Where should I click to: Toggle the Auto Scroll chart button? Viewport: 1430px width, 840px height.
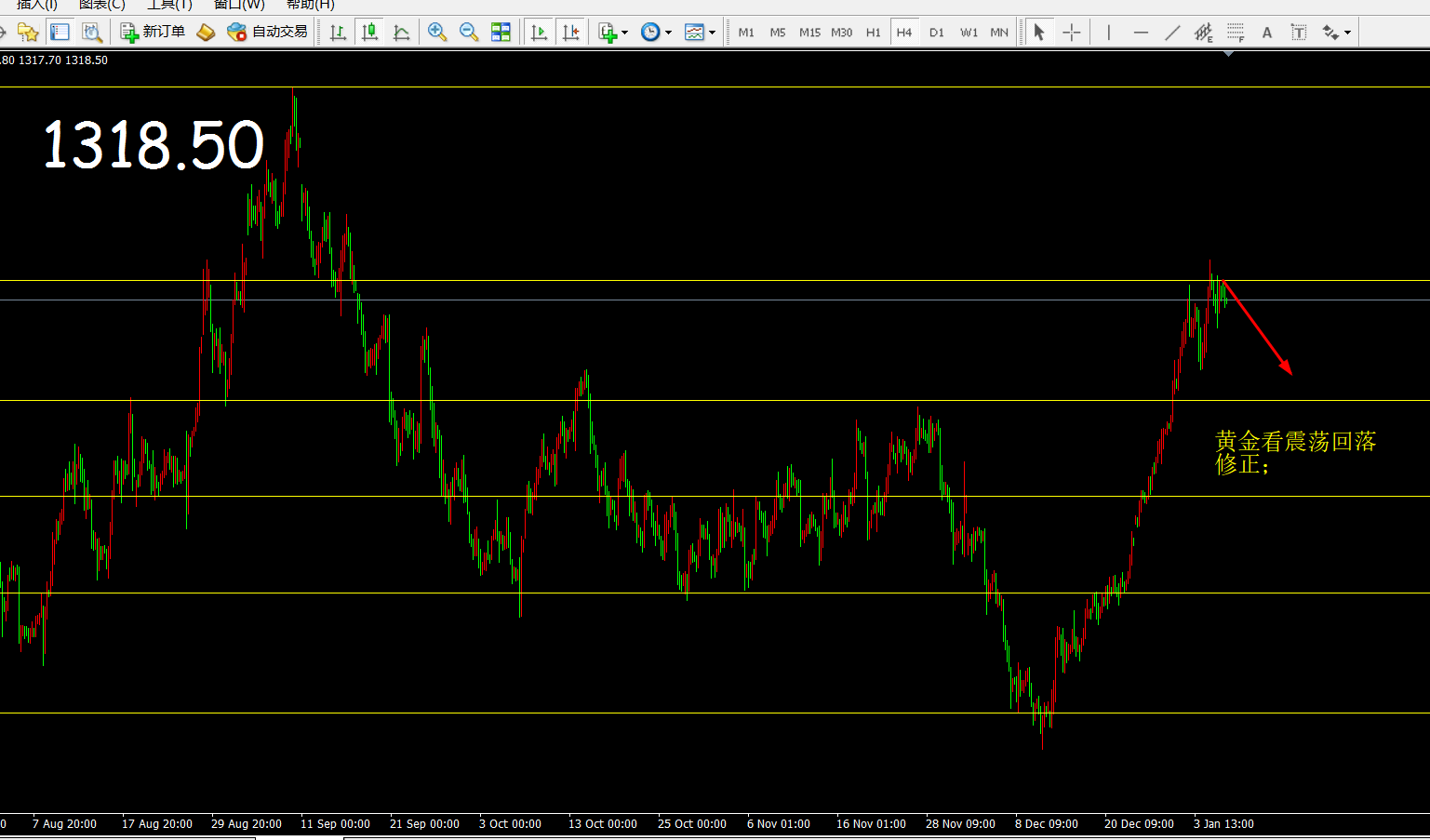(x=539, y=33)
